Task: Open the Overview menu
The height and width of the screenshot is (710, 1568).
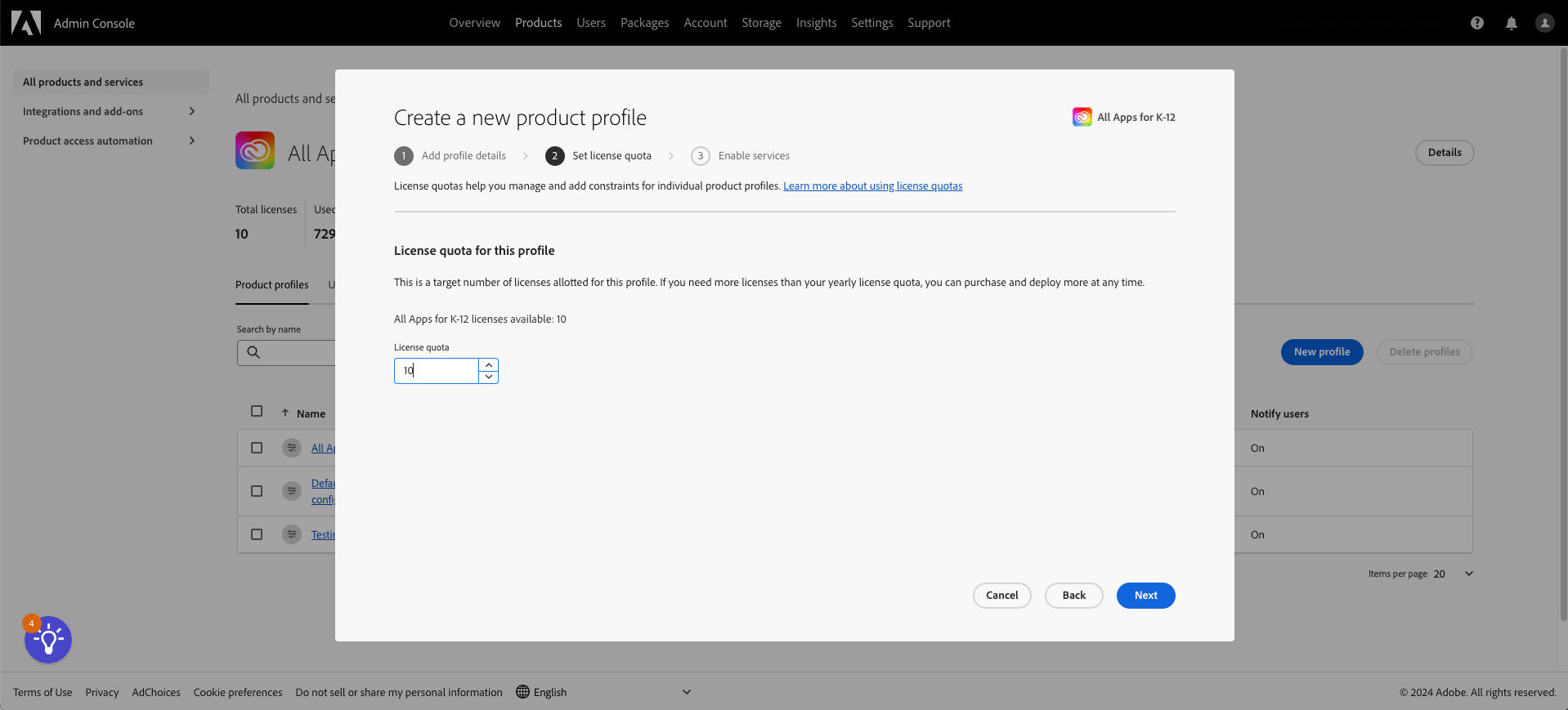Action: point(474,23)
